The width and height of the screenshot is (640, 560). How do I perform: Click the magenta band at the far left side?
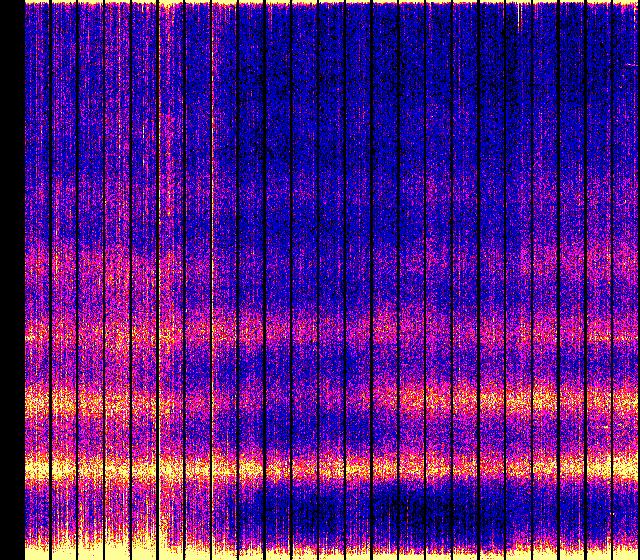38,332
